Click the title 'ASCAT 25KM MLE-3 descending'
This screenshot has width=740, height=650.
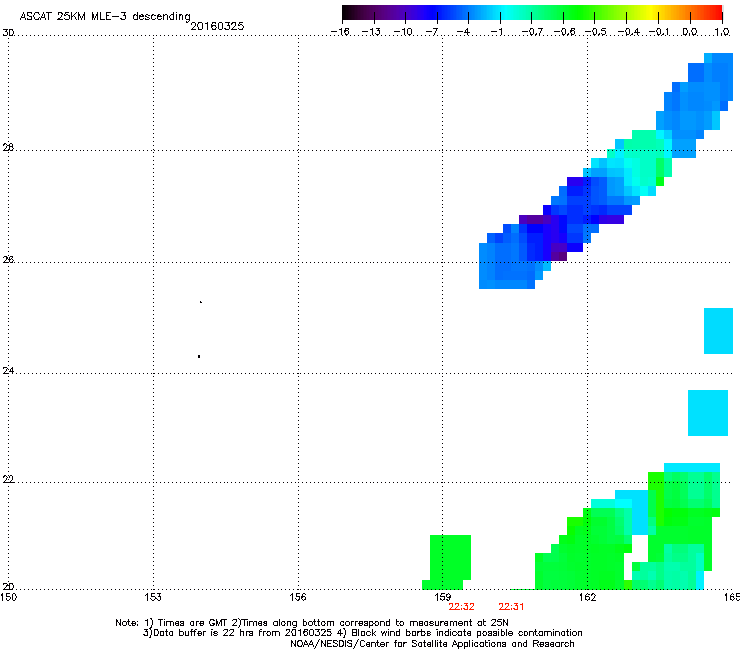coord(105,16)
